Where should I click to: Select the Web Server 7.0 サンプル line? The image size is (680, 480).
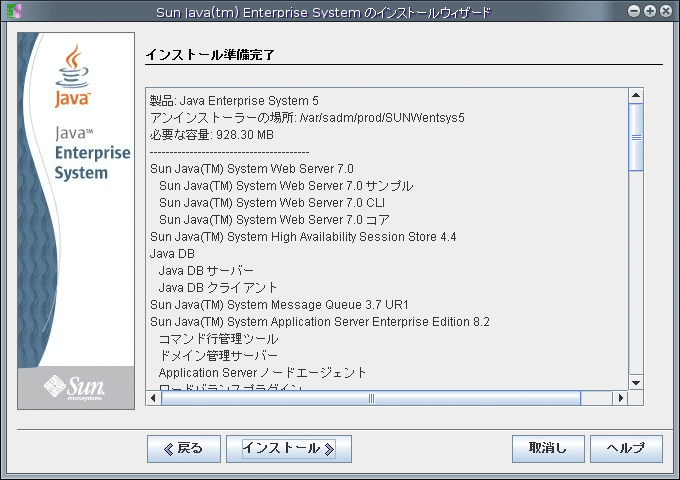click(286, 186)
